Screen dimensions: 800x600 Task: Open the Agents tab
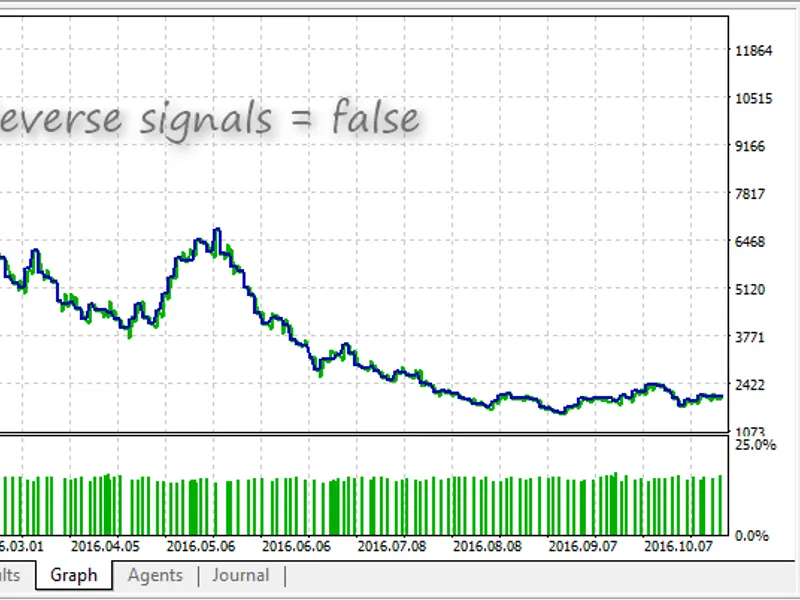[x=155, y=576]
